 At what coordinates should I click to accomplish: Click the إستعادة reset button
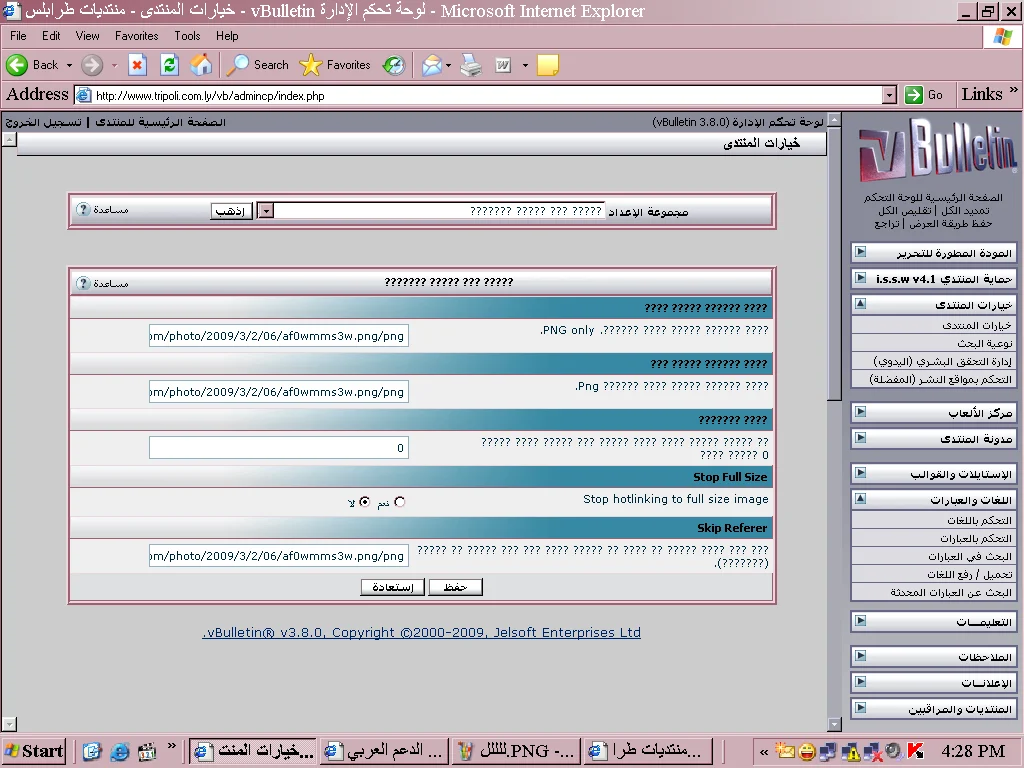coord(392,587)
